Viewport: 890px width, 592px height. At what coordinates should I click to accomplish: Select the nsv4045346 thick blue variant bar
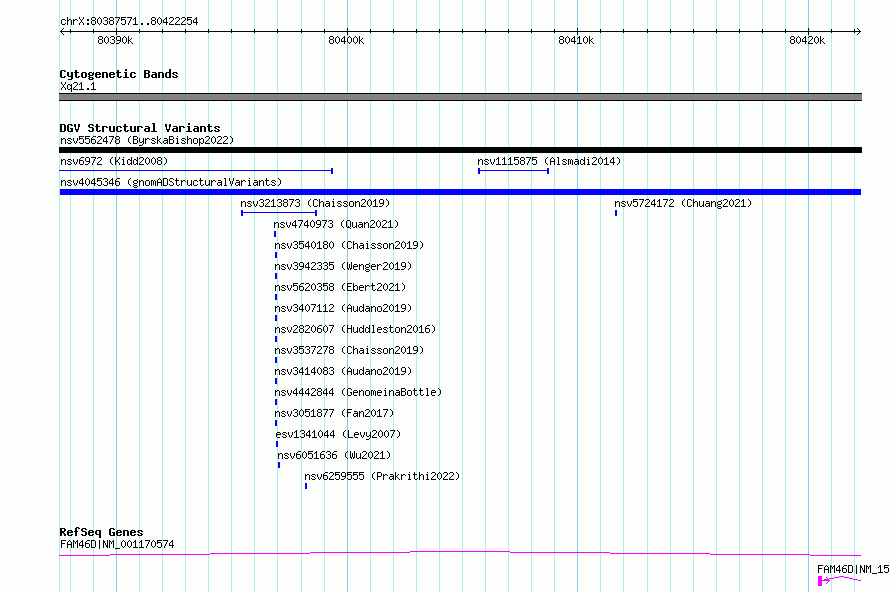(x=460, y=192)
